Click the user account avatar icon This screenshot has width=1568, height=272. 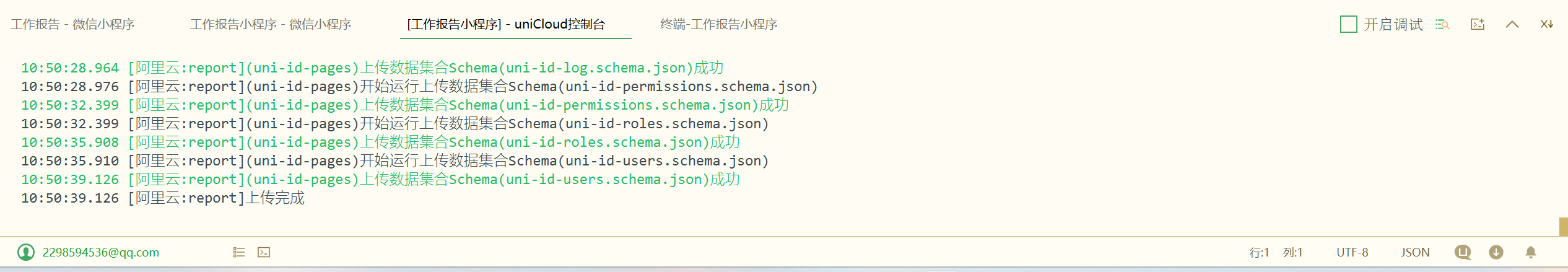[x=26, y=252]
